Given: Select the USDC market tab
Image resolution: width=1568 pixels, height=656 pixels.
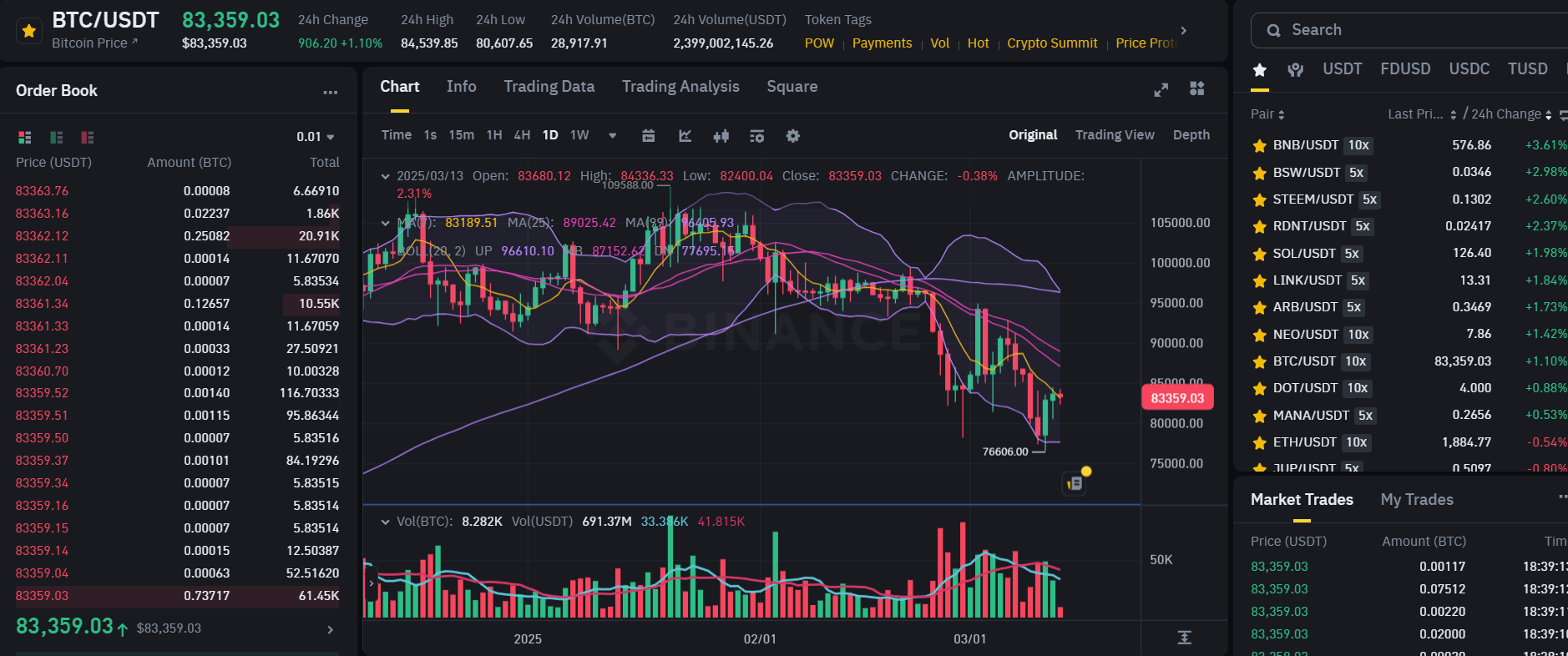Looking at the screenshot, I should point(1469,69).
